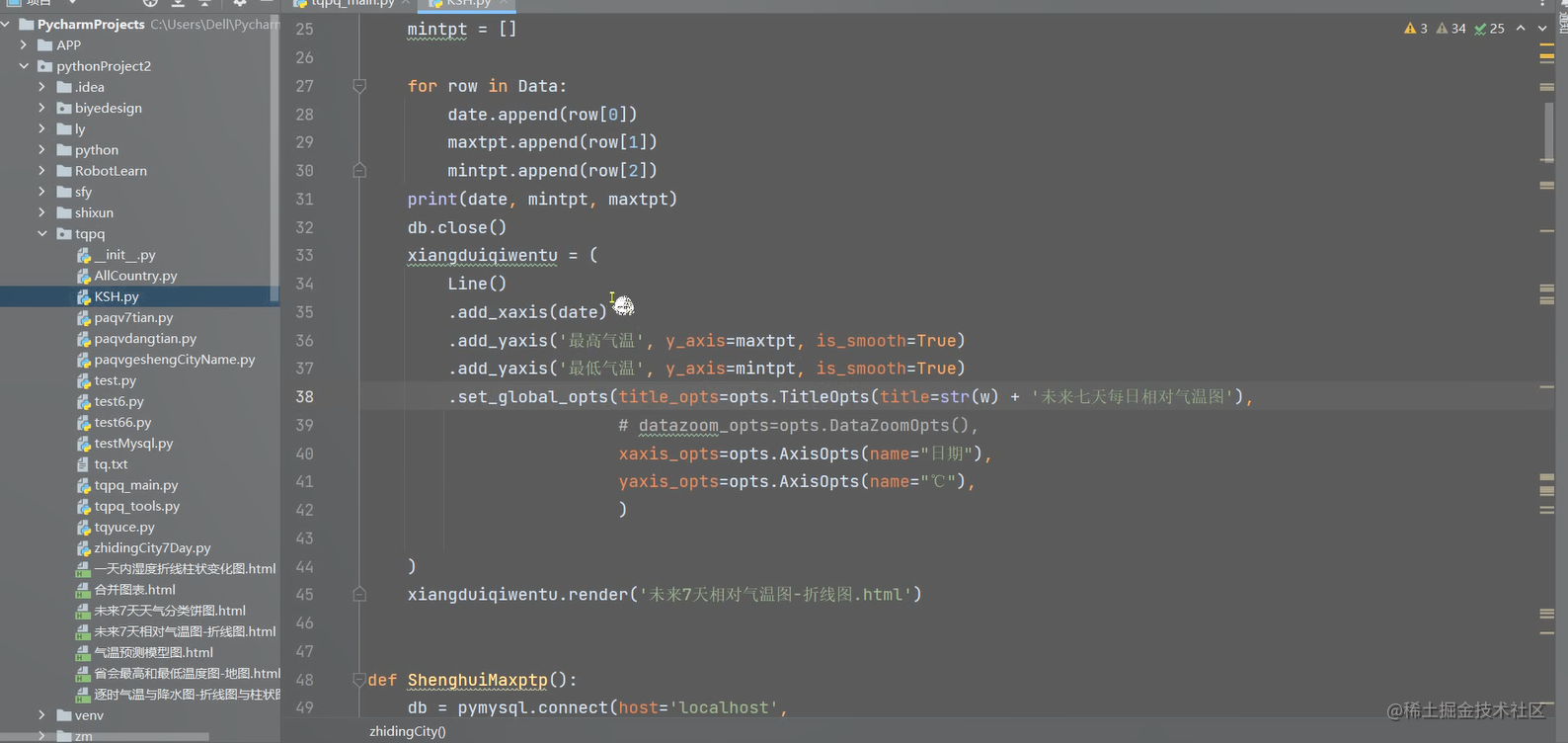
Task: Click the ly folder icon
Action: (64, 129)
